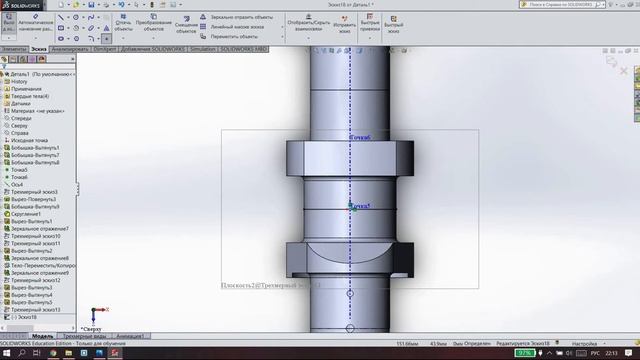Open the Chrome taskbar icon
Image resolution: width=640 pixels, height=360 pixels.
53,353
